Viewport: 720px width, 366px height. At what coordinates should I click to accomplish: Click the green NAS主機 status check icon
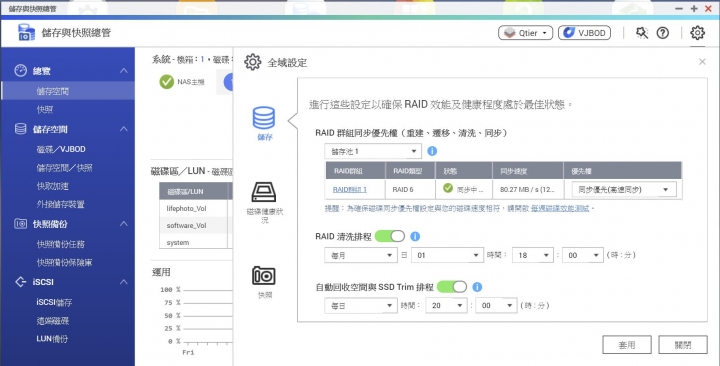[166, 82]
